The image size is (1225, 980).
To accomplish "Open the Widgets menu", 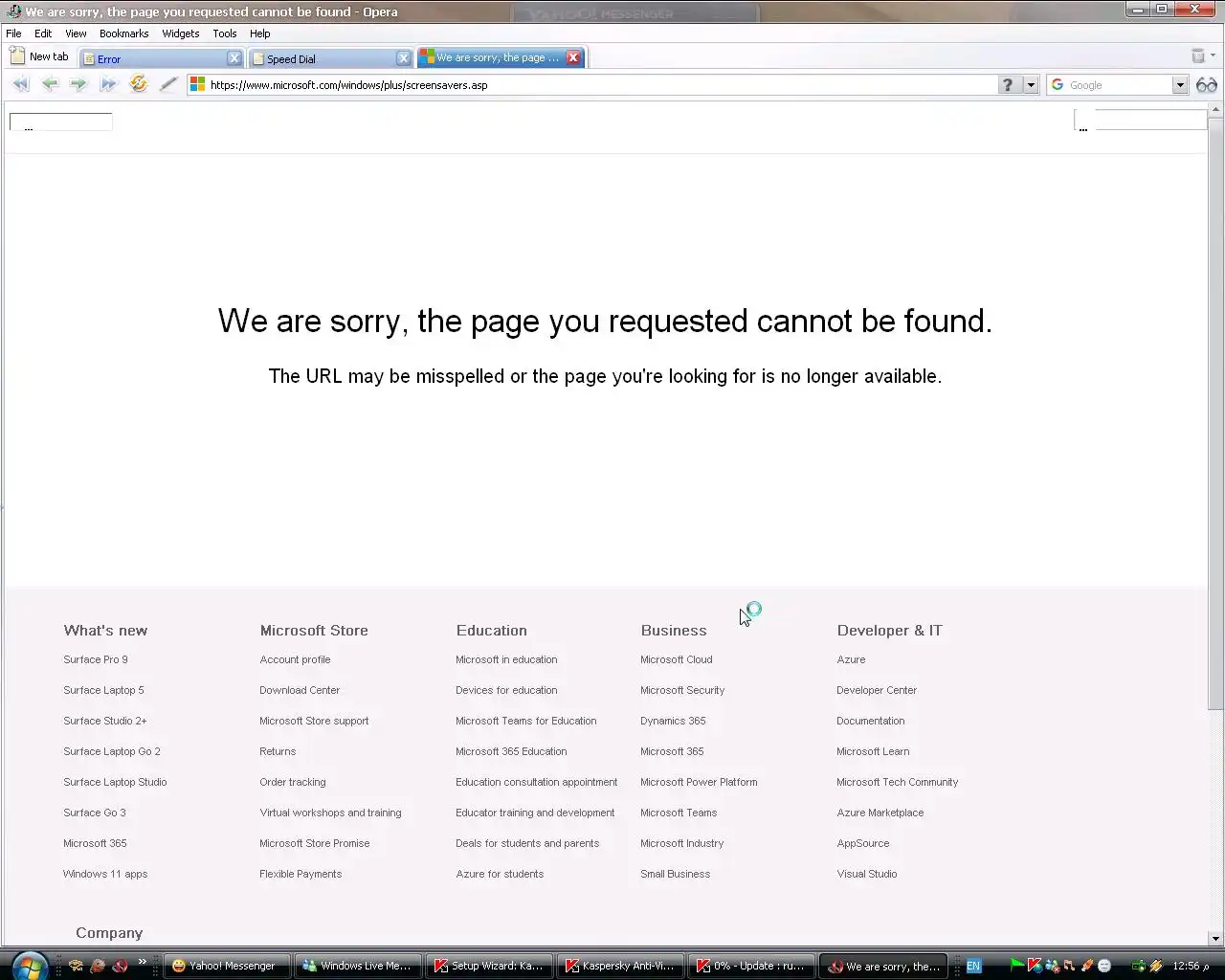I will pyautogui.click(x=180, y=33).
